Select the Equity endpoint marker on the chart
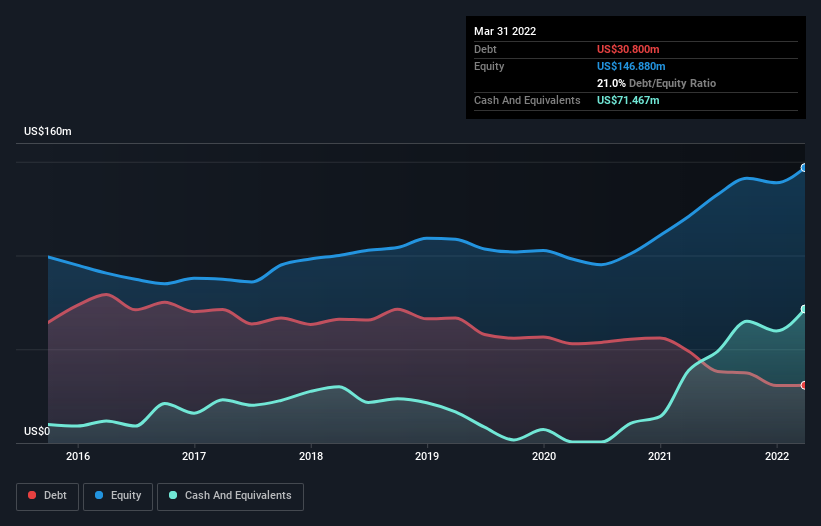Screen dimensions: 821x526 [804, 168]
